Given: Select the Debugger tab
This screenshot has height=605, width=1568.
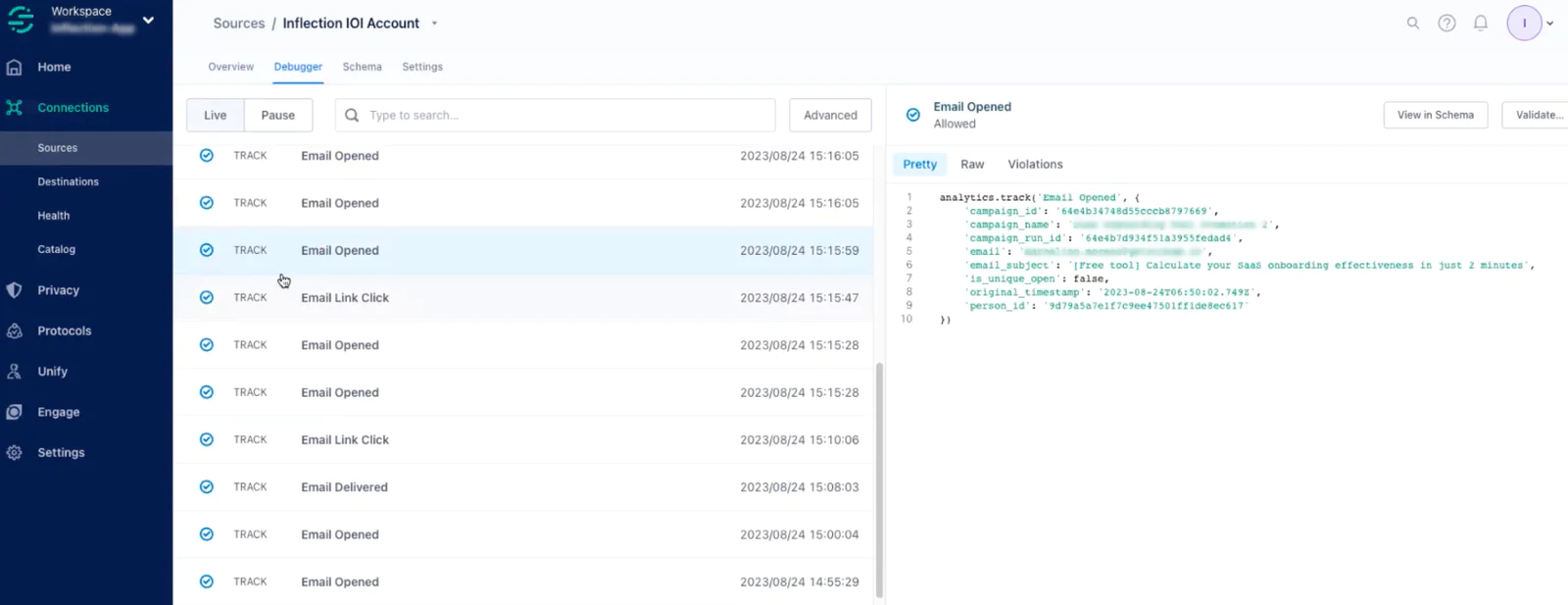Looking at the screenshot, I should click(x=298, y=67).
